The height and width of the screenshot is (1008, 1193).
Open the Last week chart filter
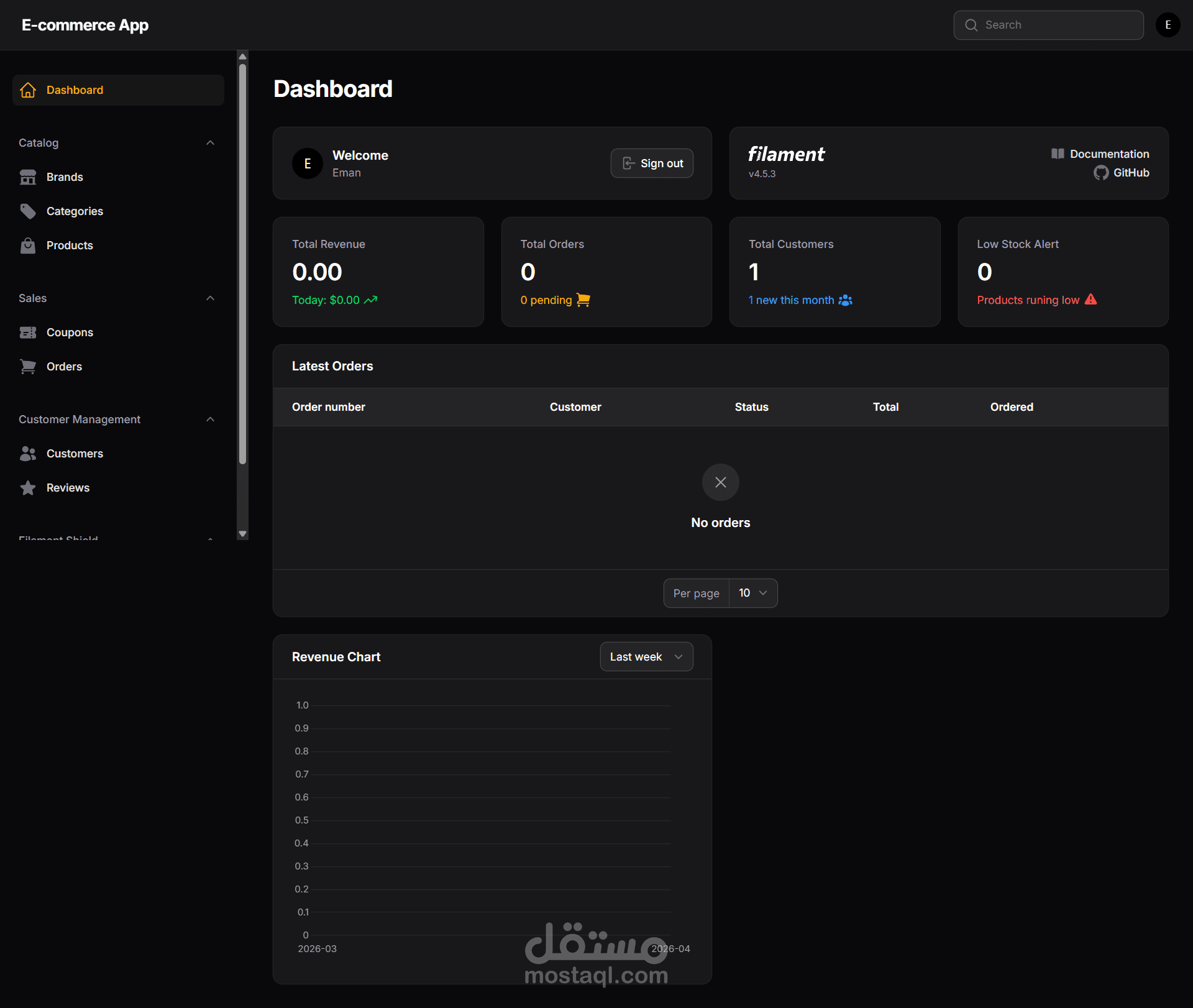(x=646, y=657)
